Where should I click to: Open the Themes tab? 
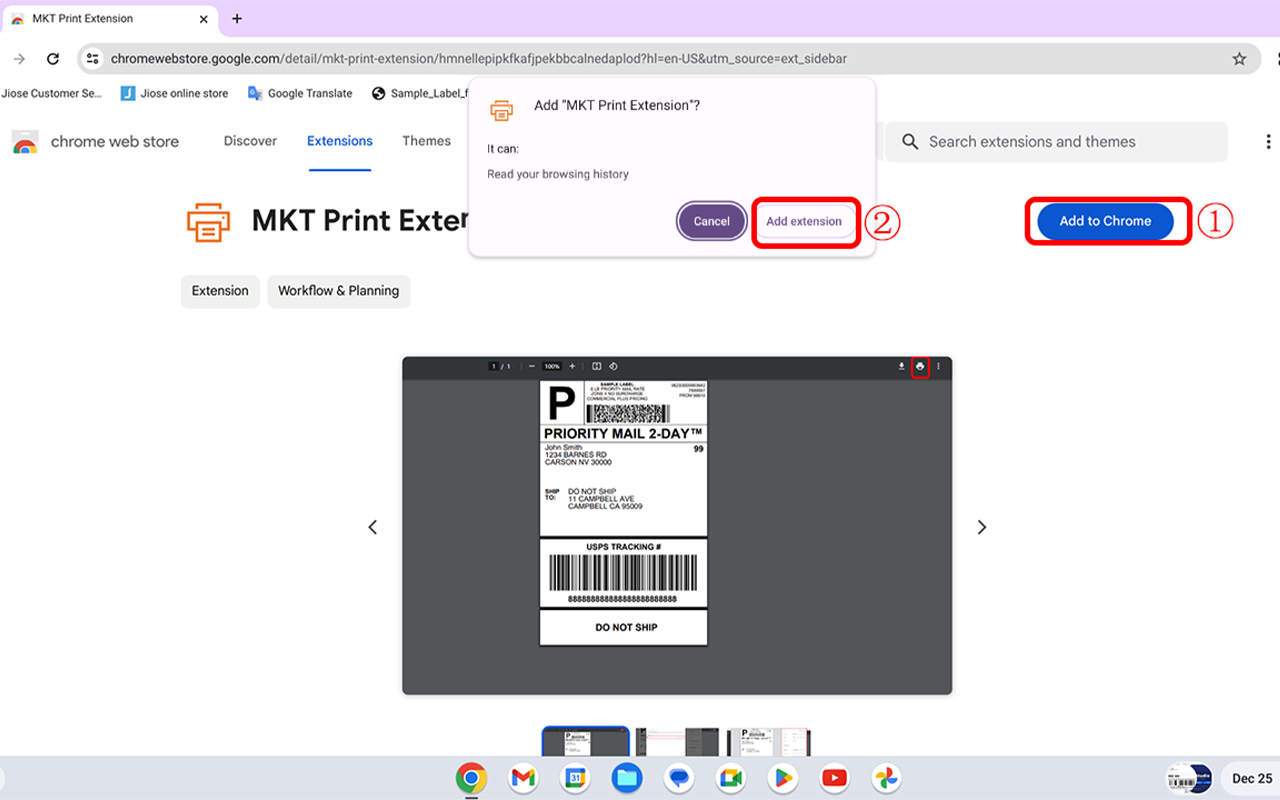pyautogui.click(x=427, y=141)
